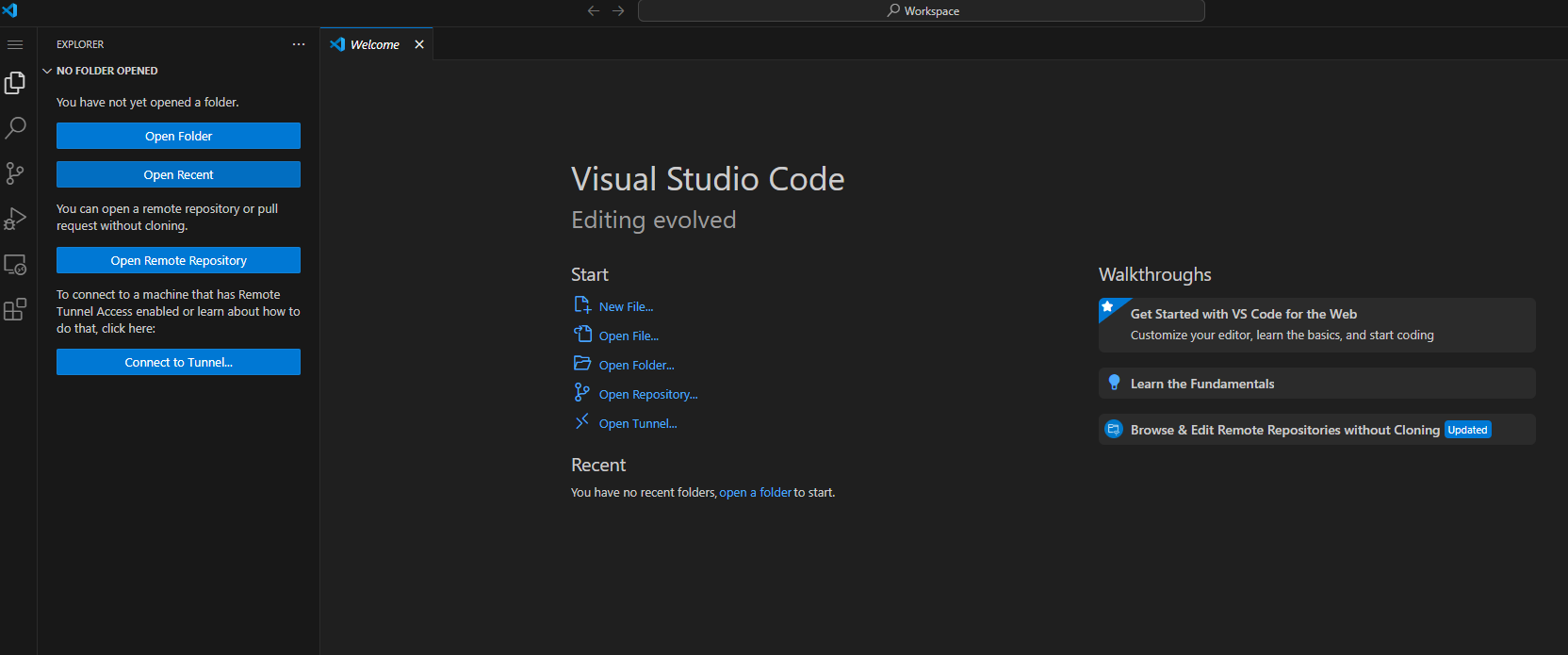1568x655 pixels.
Task: Click the VS Code icon on Welcome tab
Action: click(337, 44)
